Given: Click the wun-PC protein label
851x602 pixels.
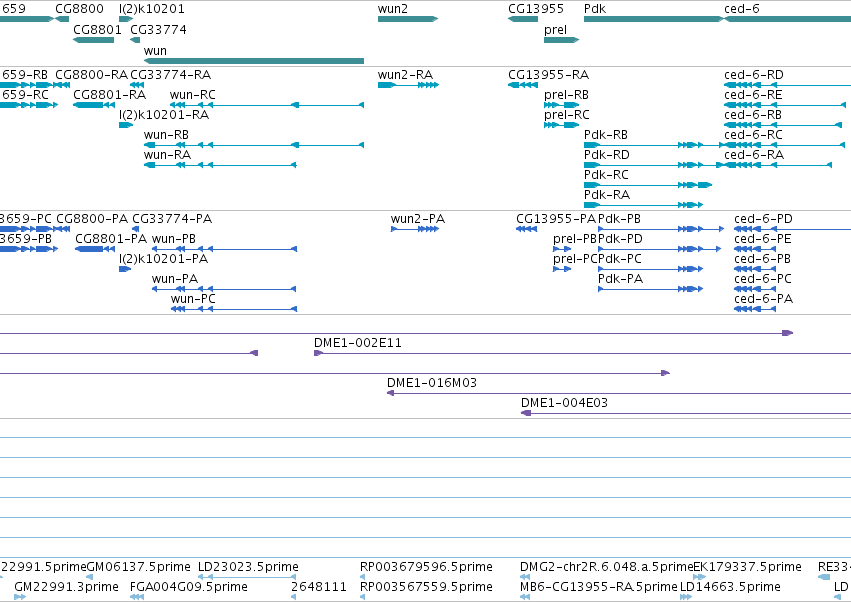Looking at the screenshot, I should [x=193, y=299].
